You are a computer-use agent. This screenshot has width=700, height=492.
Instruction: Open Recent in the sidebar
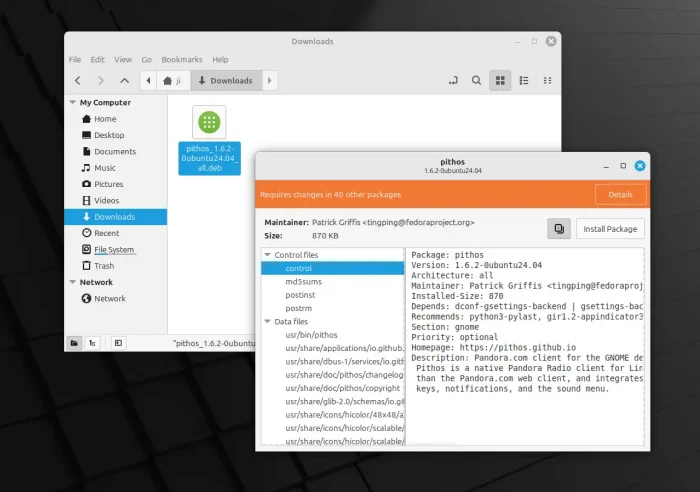click(x=116, y=233)
